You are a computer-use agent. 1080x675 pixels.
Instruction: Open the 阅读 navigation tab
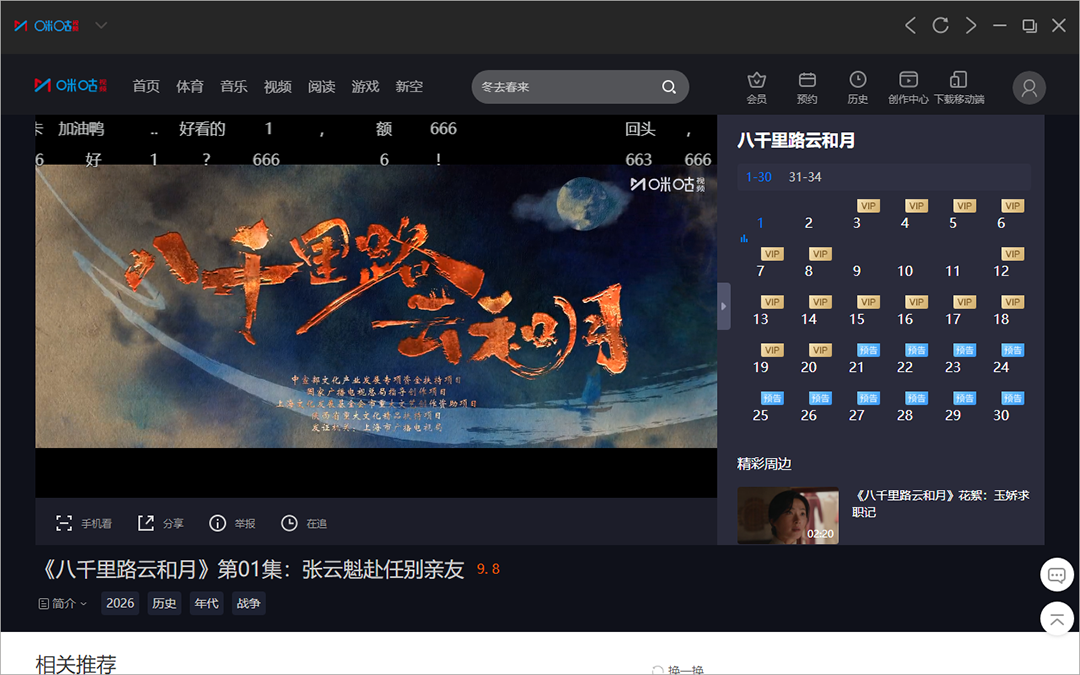click(x=322, y=86)
